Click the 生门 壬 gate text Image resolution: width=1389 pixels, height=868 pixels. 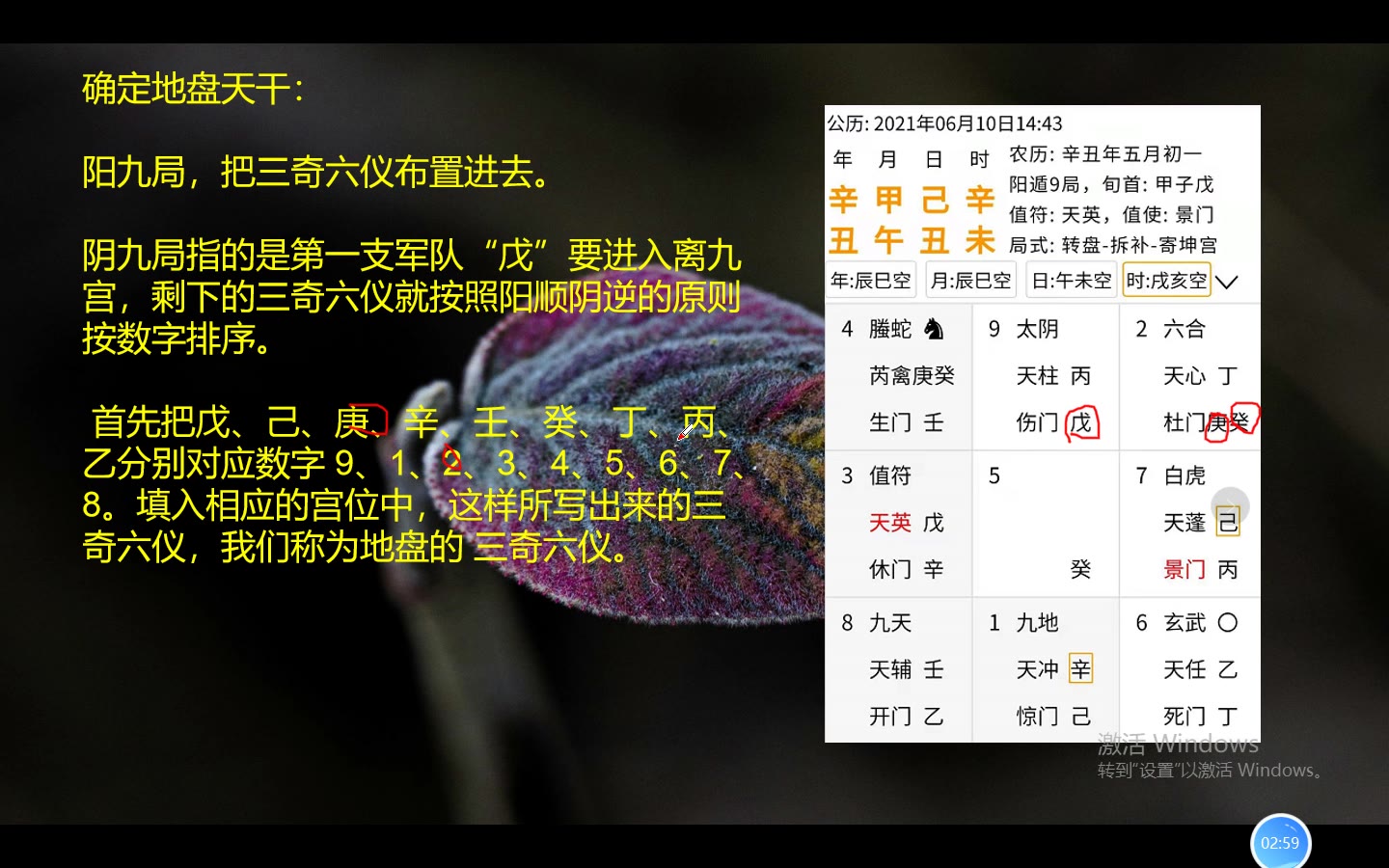[x=907, y=422]
